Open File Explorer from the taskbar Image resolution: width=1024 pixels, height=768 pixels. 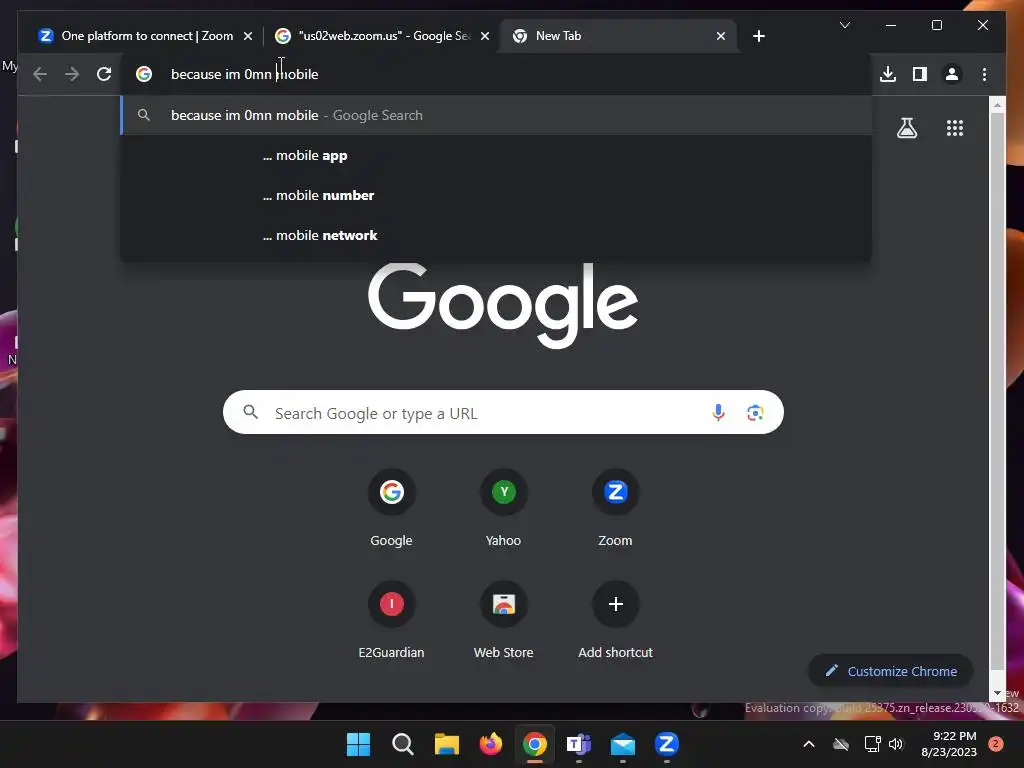(x=447, y=744)
